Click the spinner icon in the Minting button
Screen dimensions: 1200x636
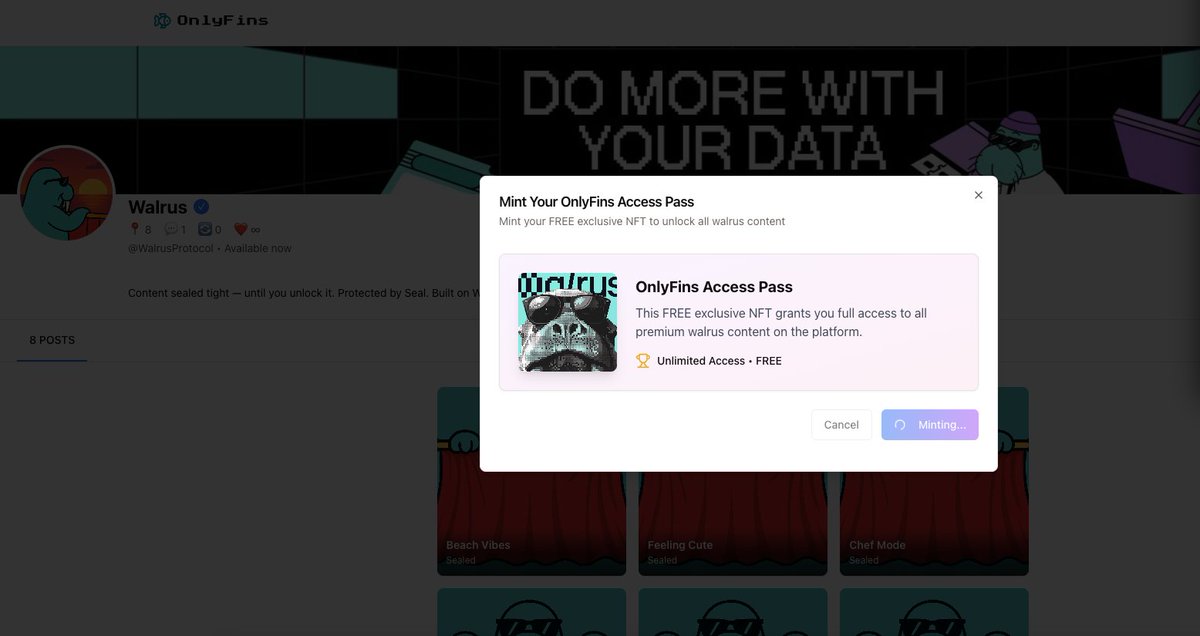900,425
